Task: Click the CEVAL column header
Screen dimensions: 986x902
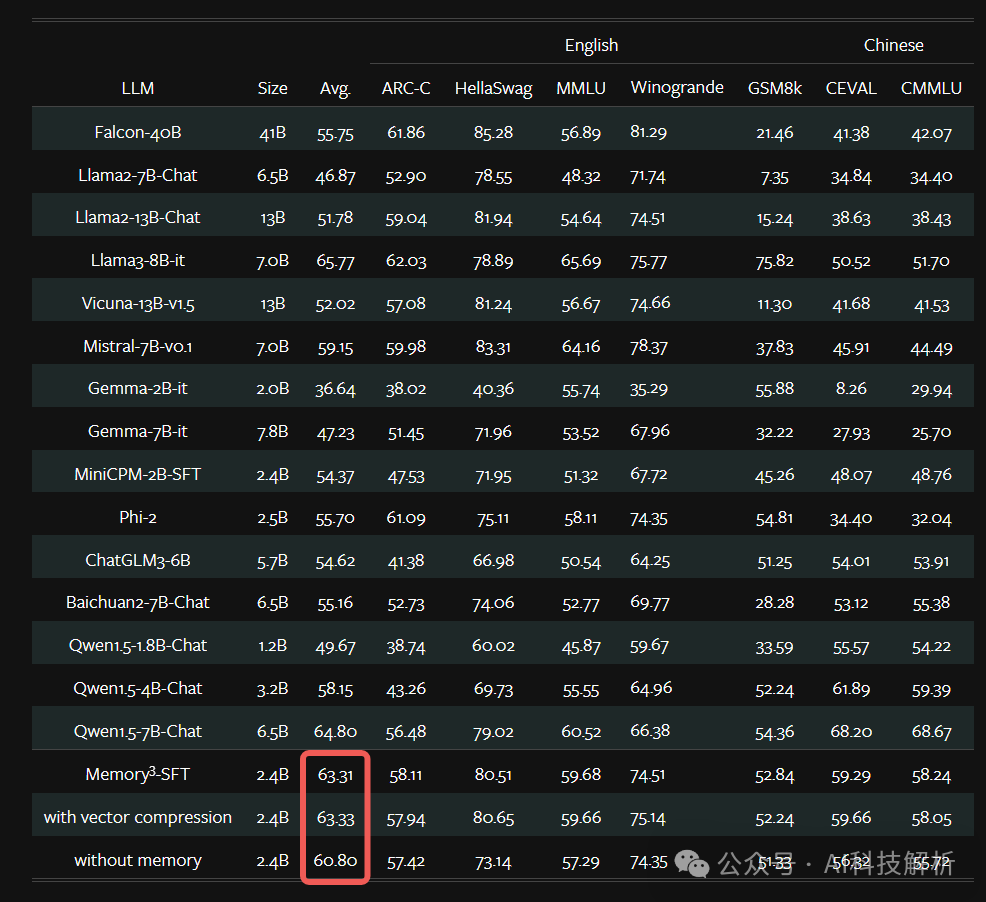Action: pyautogui.click(x=851, y=88)
